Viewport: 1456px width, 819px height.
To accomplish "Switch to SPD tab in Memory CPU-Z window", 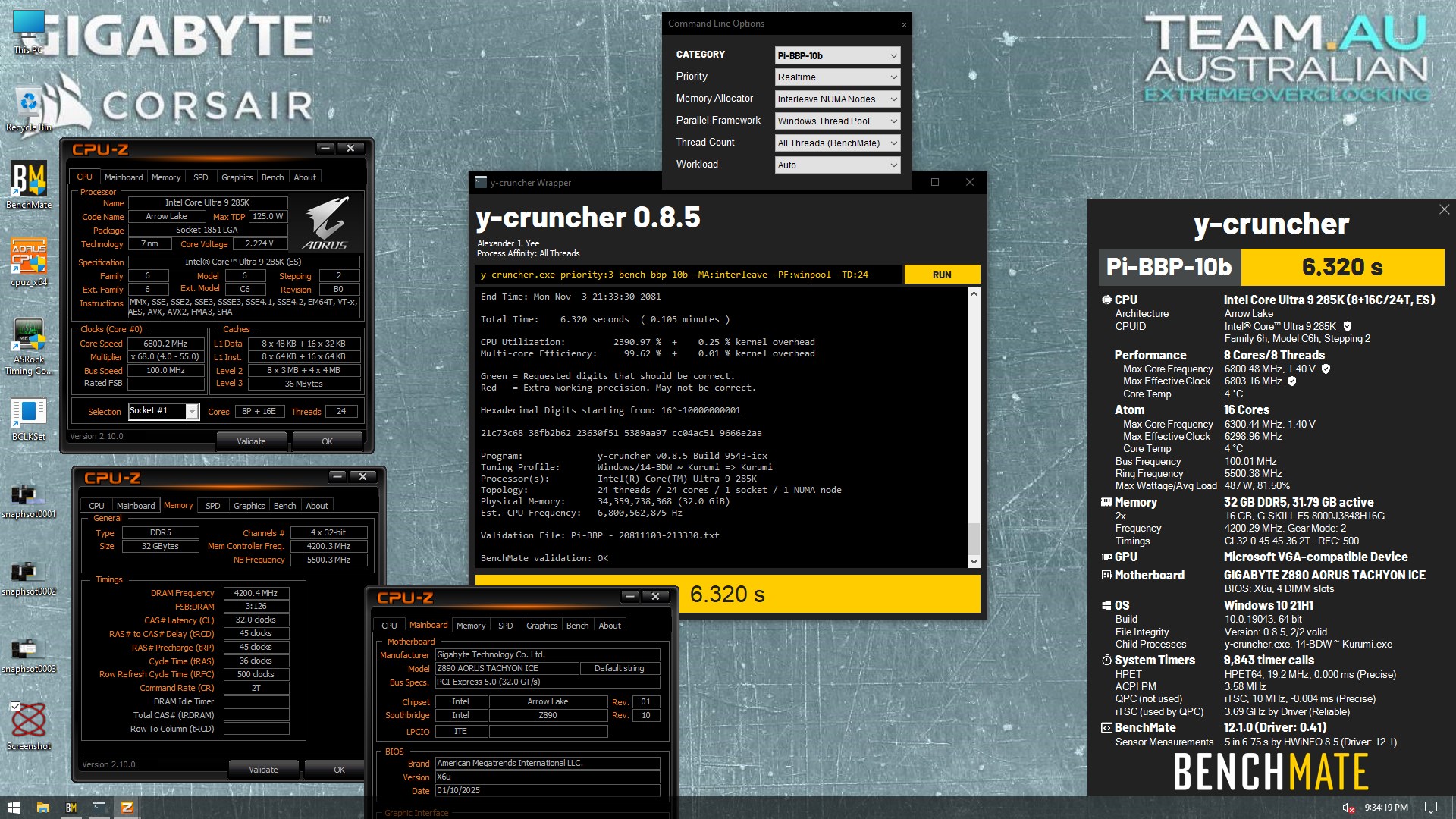I will [213, 506].
